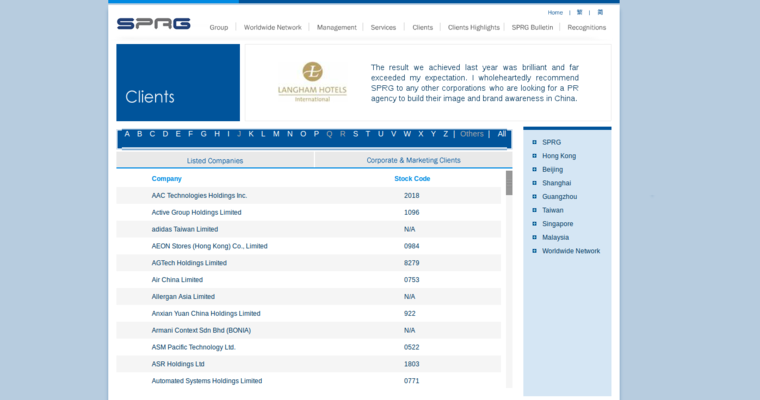Select the Others filter
Image resolution: width=760 pixels, height=400 pixels.
click(x=472, y=134)
